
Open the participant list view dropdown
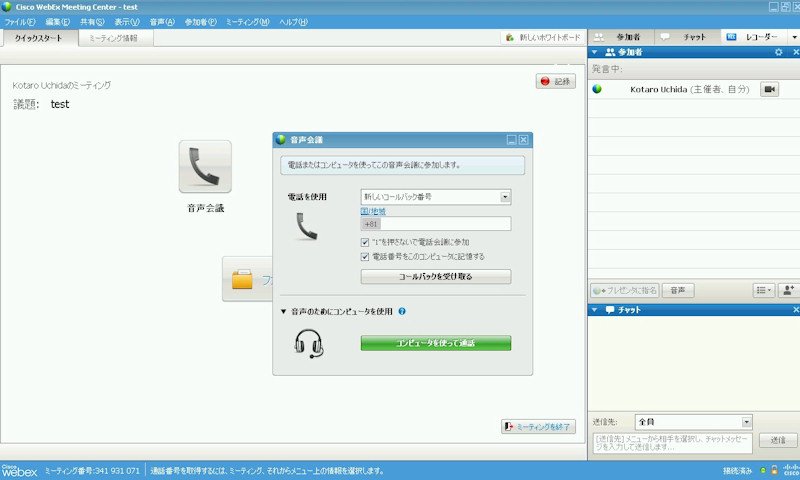[x=764, y=290]
